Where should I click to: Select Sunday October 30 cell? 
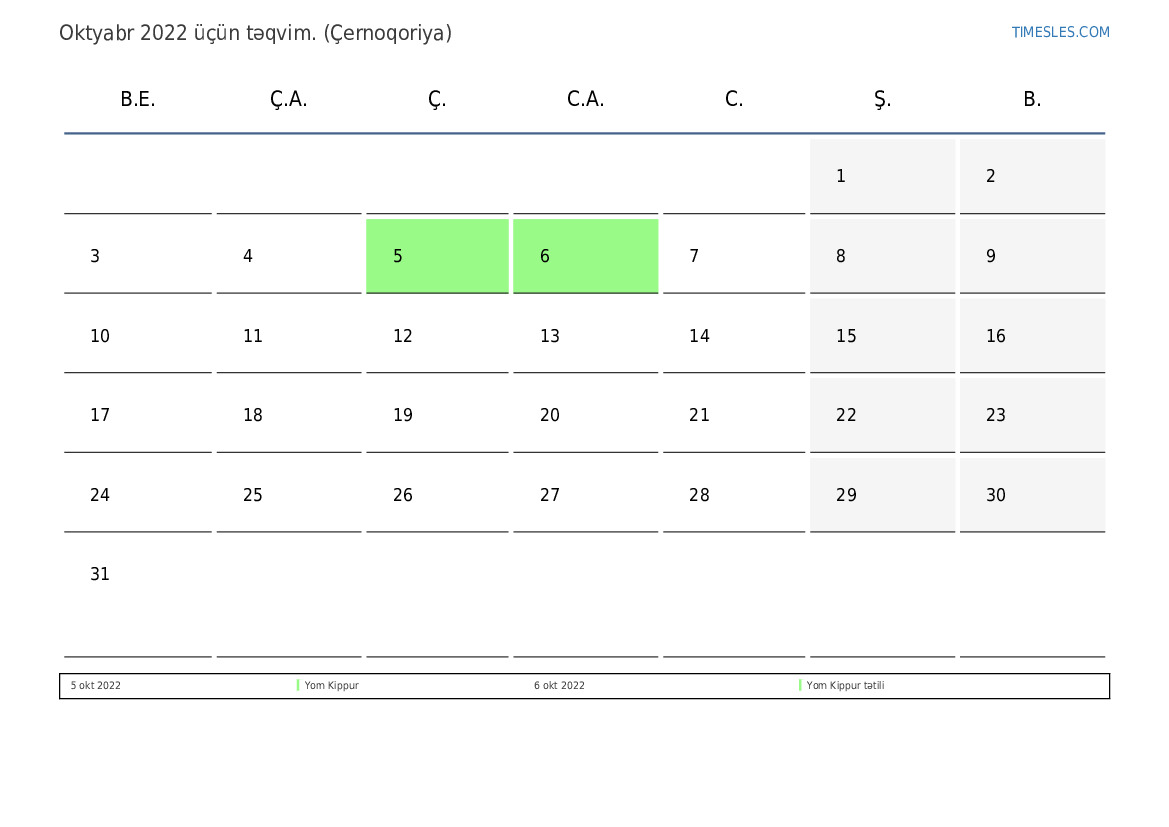pyautogui.click(x=1032, y=495)
